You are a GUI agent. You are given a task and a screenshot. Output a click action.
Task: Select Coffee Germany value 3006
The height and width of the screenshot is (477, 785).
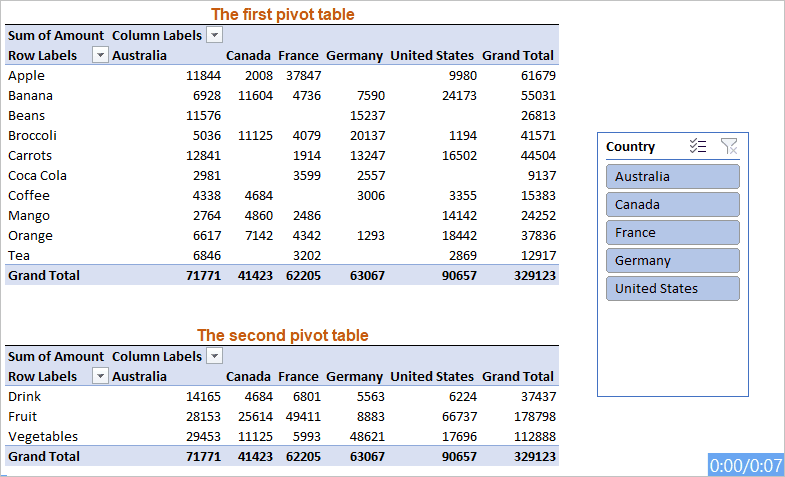coord(371,196)
